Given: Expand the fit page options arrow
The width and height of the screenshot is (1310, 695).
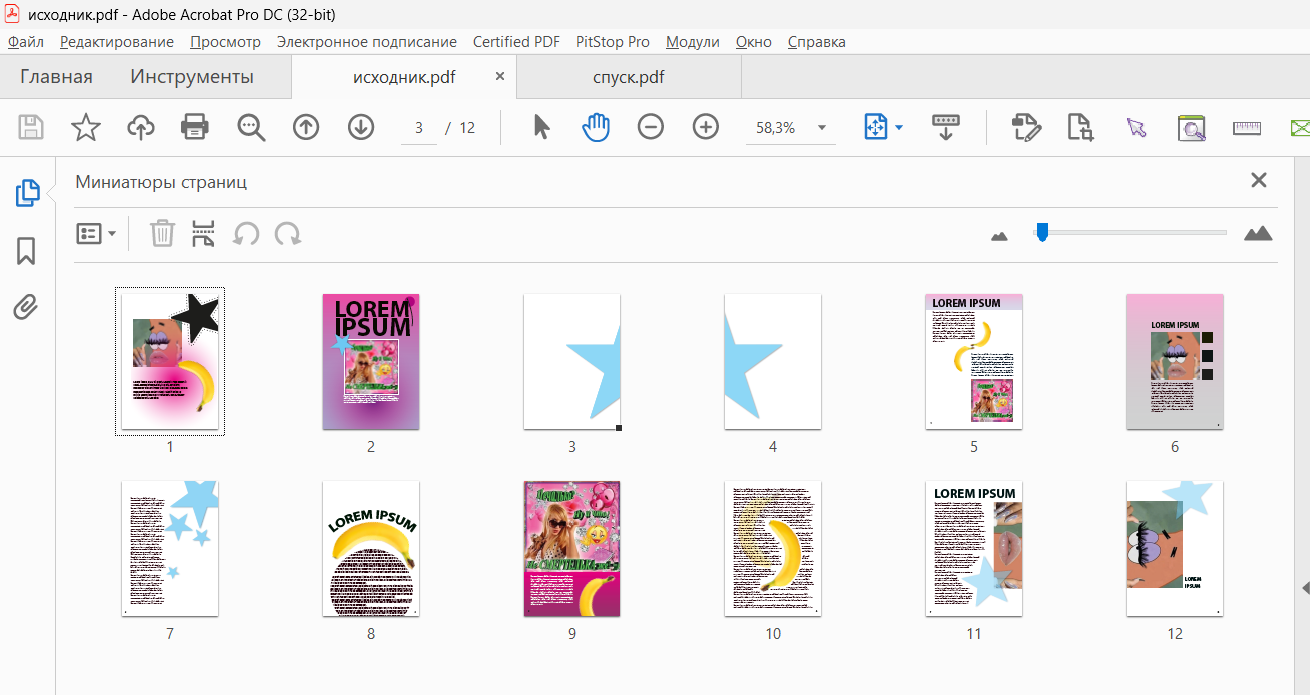Looking at the screenshot, I should tap(899, 128).
